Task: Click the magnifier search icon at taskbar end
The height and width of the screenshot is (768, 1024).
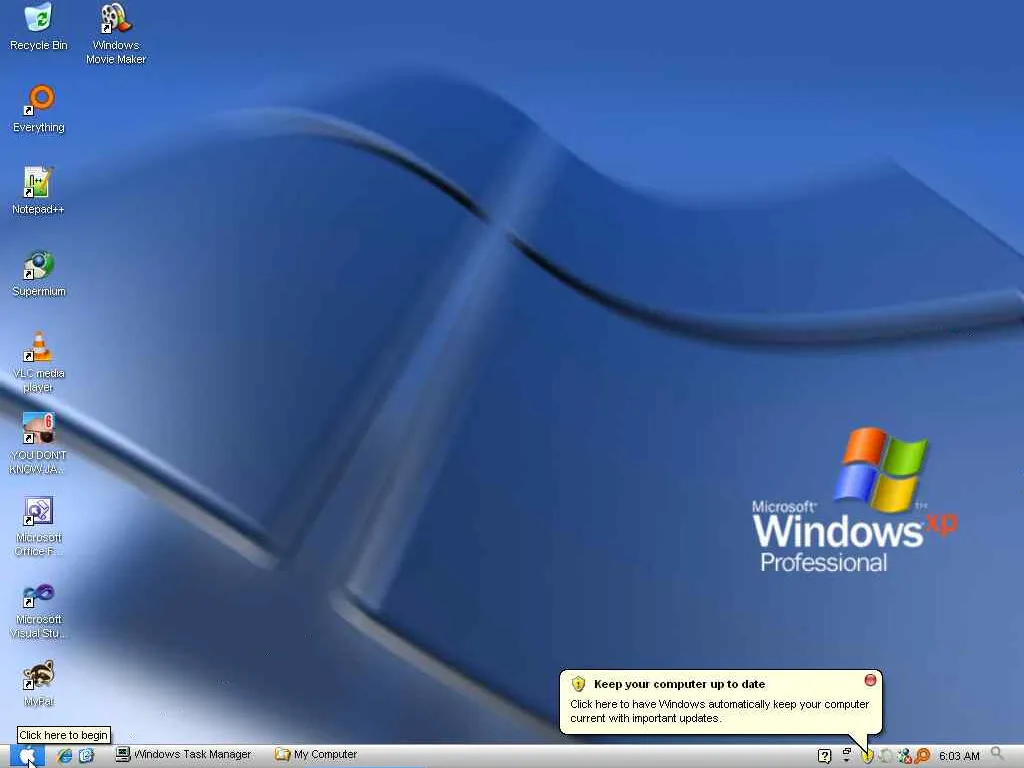Action: pyautogui.click(x=997, y=754)
